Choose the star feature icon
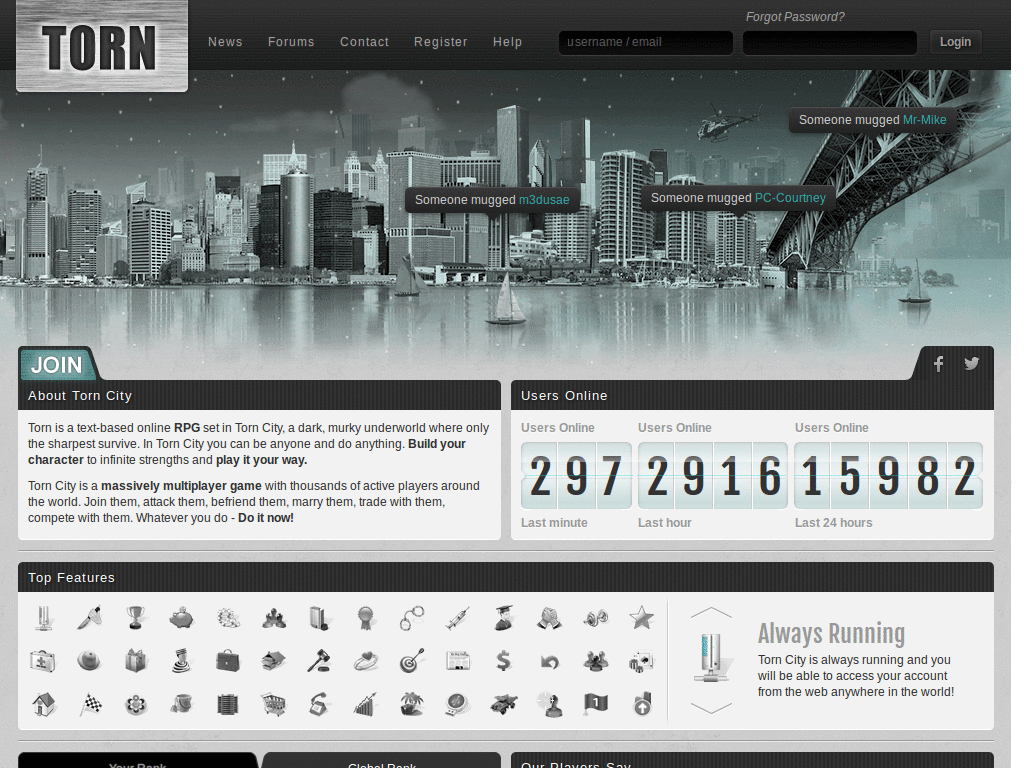 [642, 618]
